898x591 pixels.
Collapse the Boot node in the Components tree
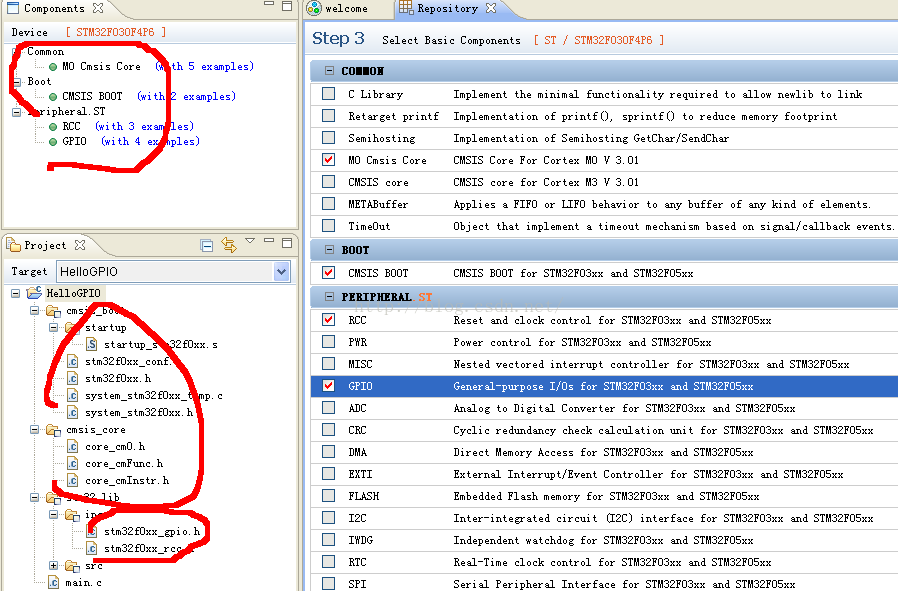coord(16,82)
